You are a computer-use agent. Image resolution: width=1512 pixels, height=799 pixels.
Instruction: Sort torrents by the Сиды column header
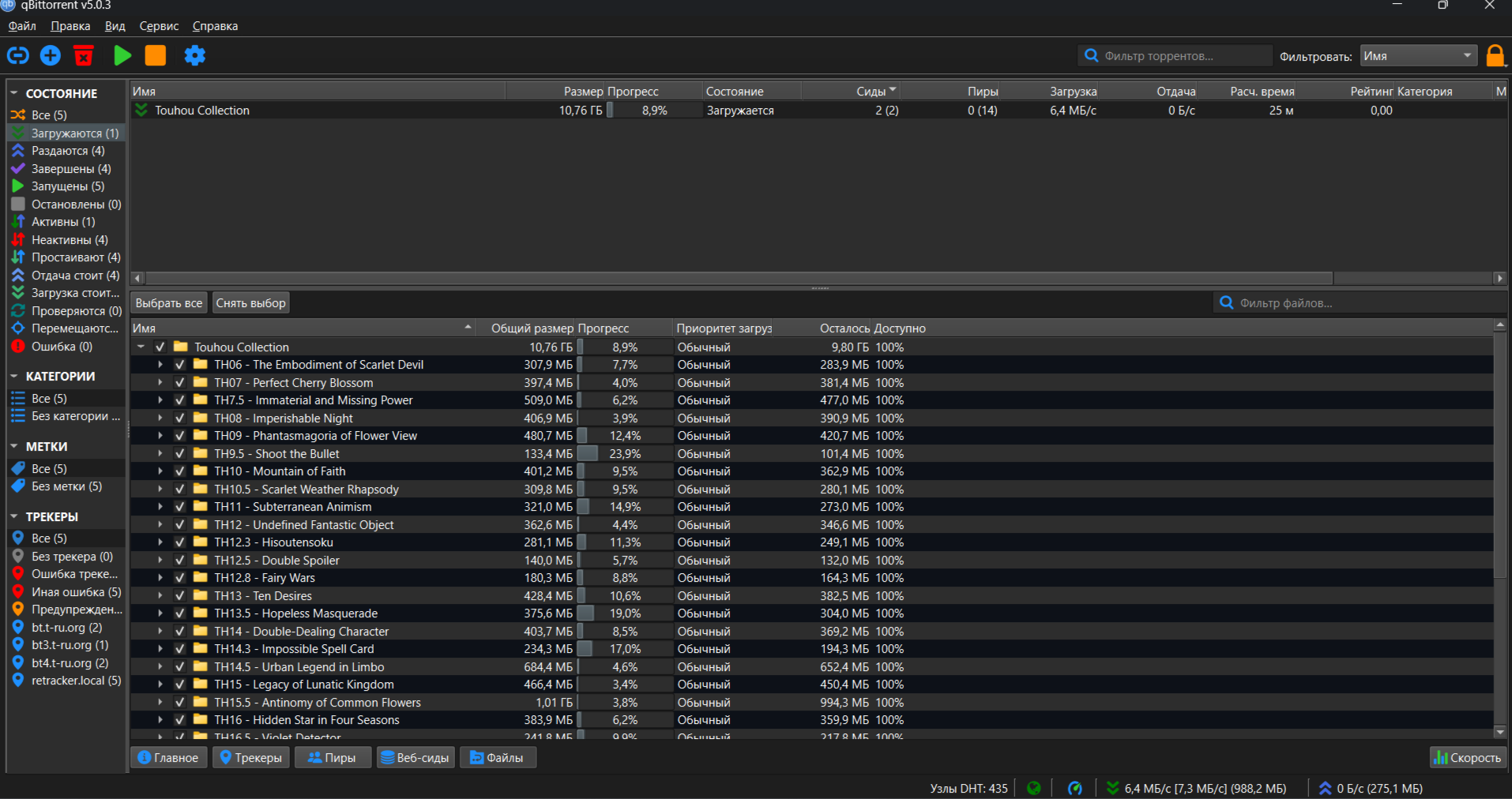[850, 92]
